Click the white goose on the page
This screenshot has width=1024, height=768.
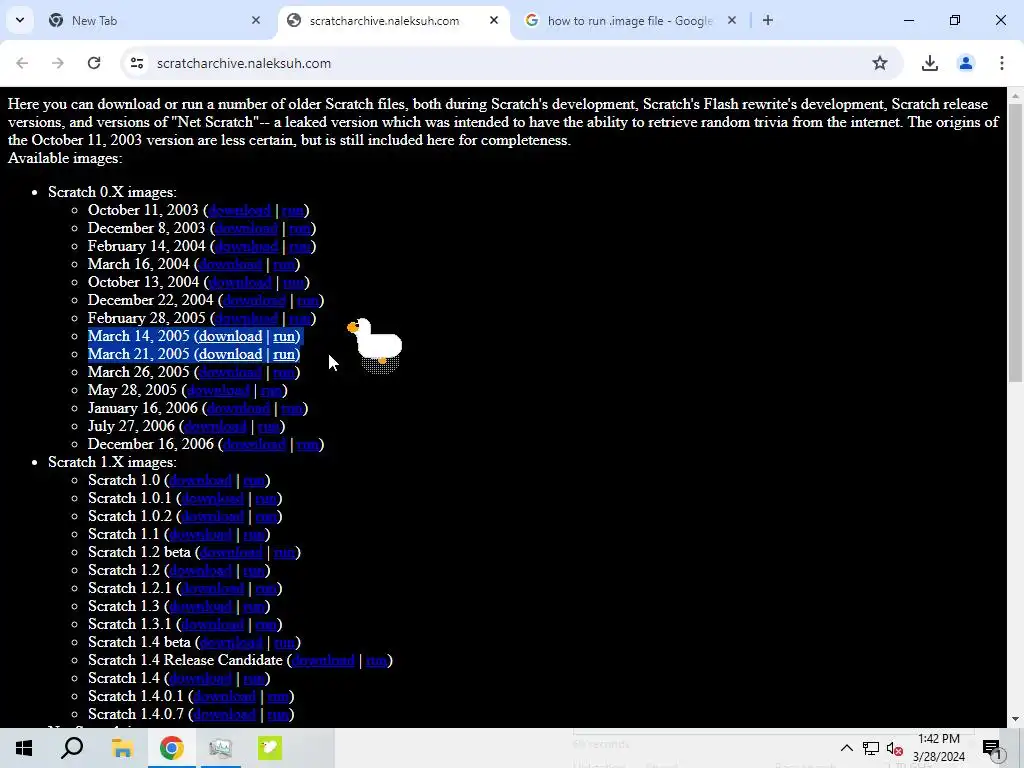coord(376,345)
